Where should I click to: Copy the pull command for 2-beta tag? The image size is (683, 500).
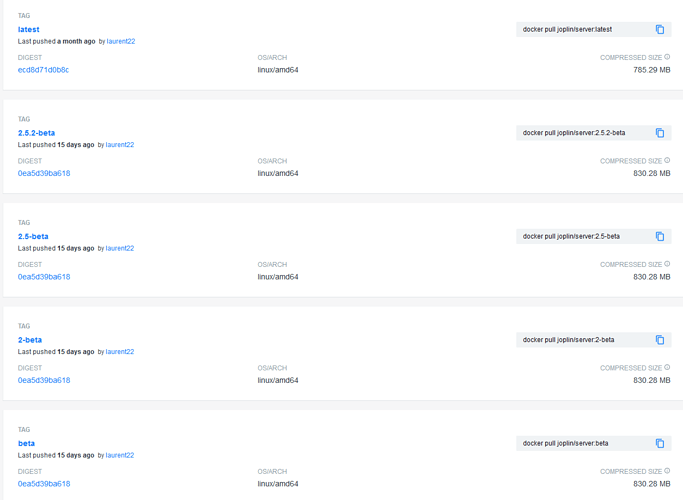pyautogui.click(x=659, y=340)
